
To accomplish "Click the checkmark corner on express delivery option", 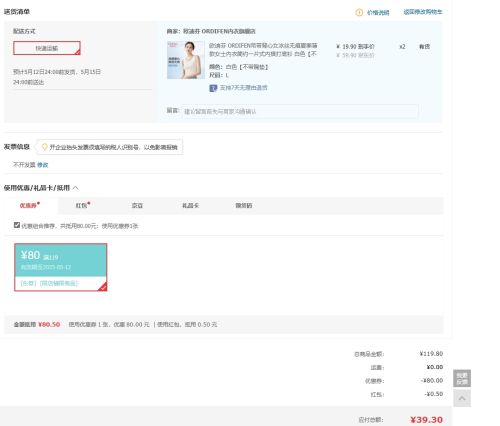I will point(77,52).
